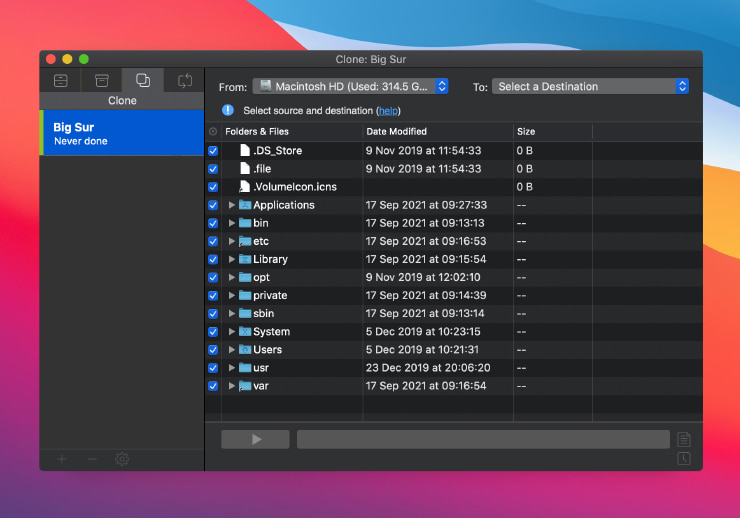This screenshot has width=740, height=518.
Task: Click the var folder icon
Action: pyautogui.click(x=244, y=385)
